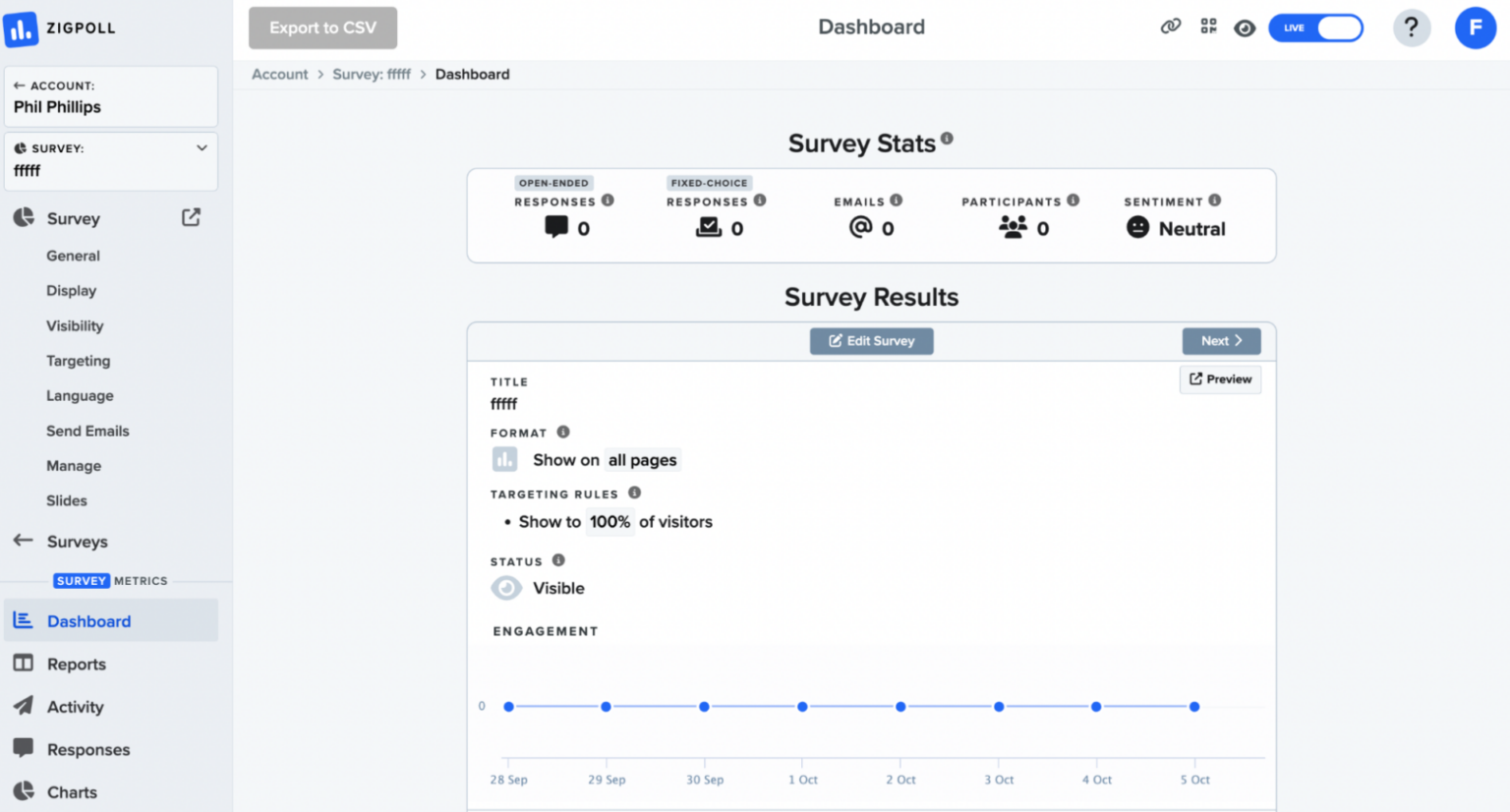The image size is (1510, 812).
Task: Click the Account breadcrumb link
Action: 279,74
